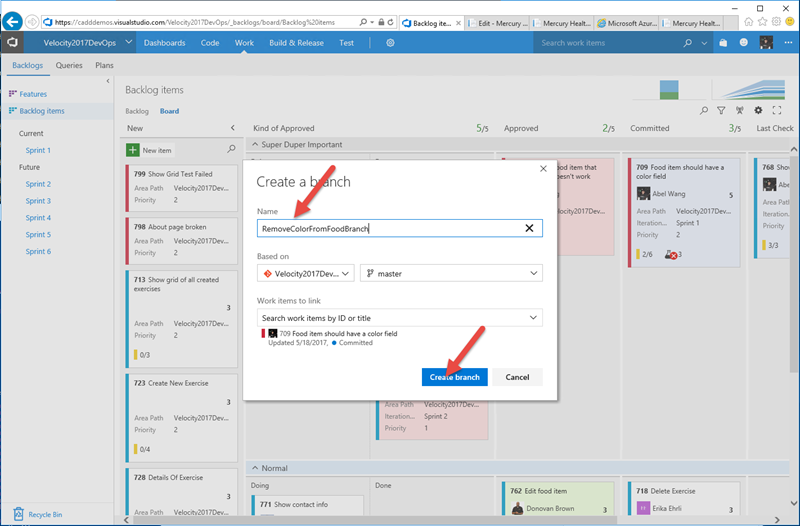Open the Recycle Bin icon
This screenshot has height=526, width=800.
click(x=18, y=513)
